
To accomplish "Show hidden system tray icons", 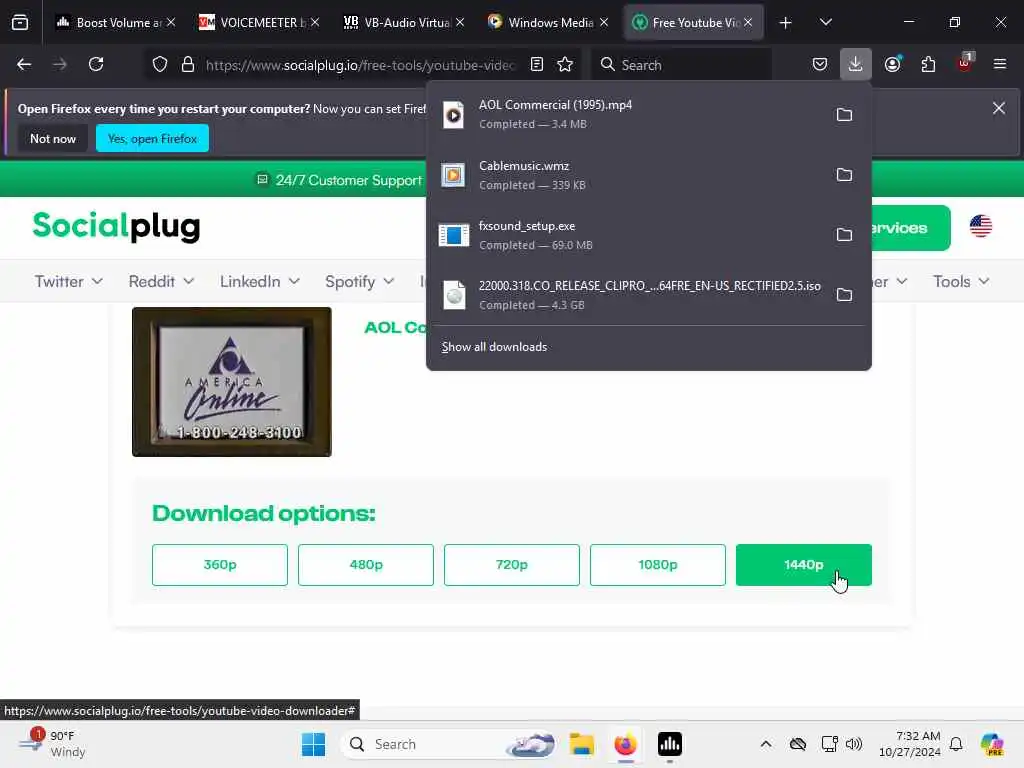I will pyautogui.click(x=766, y=744).
